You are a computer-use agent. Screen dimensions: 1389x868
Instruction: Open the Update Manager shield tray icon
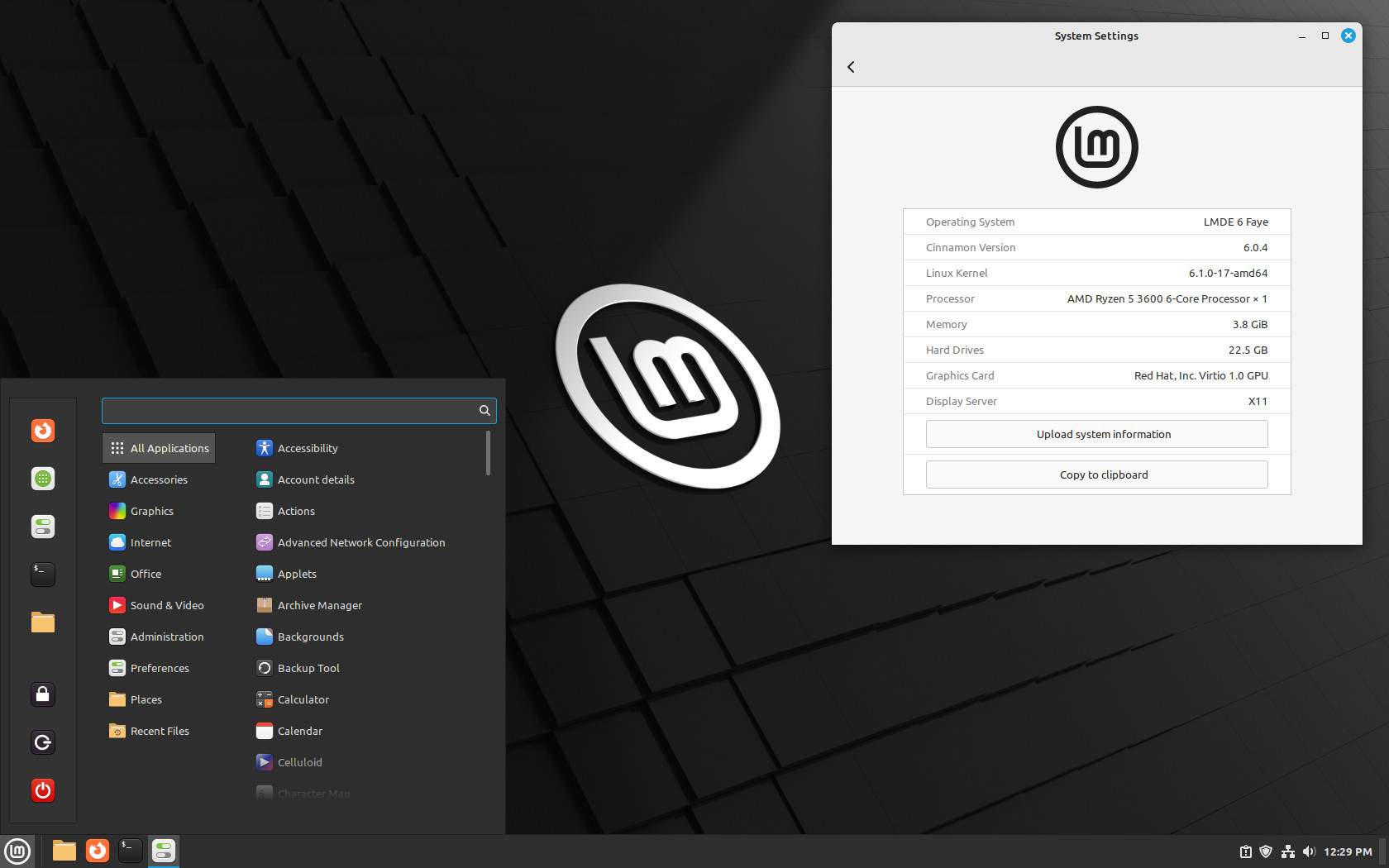(1266, 851)
